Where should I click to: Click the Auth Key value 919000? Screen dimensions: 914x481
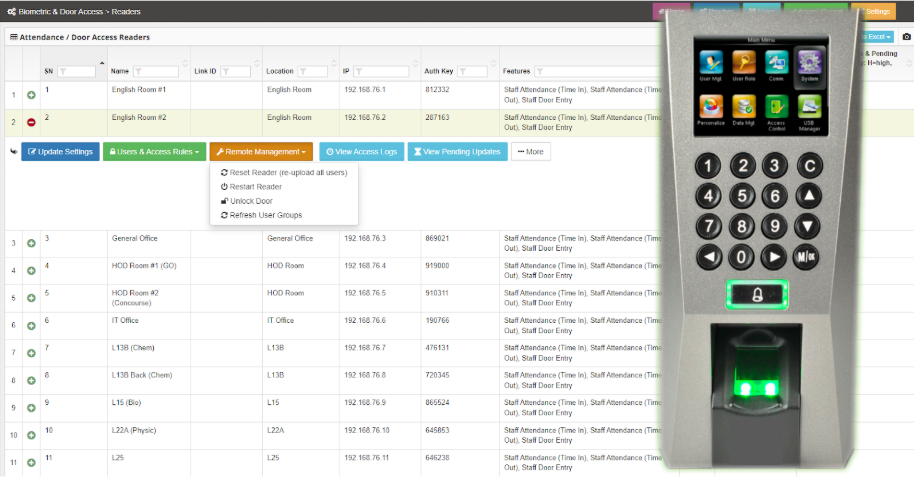point(437,265)
